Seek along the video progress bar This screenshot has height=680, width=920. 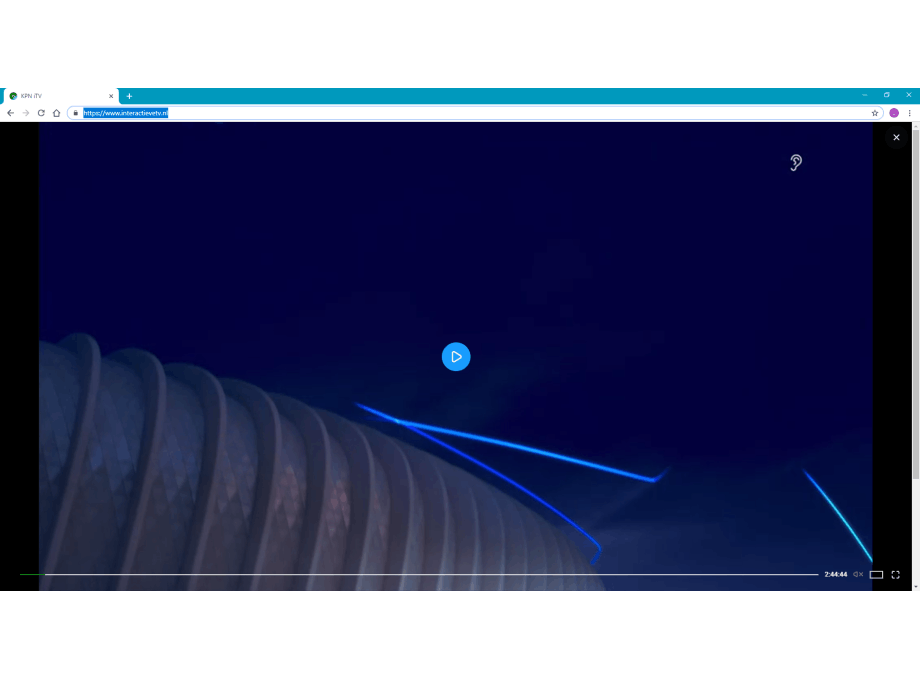tap(419, 574)
